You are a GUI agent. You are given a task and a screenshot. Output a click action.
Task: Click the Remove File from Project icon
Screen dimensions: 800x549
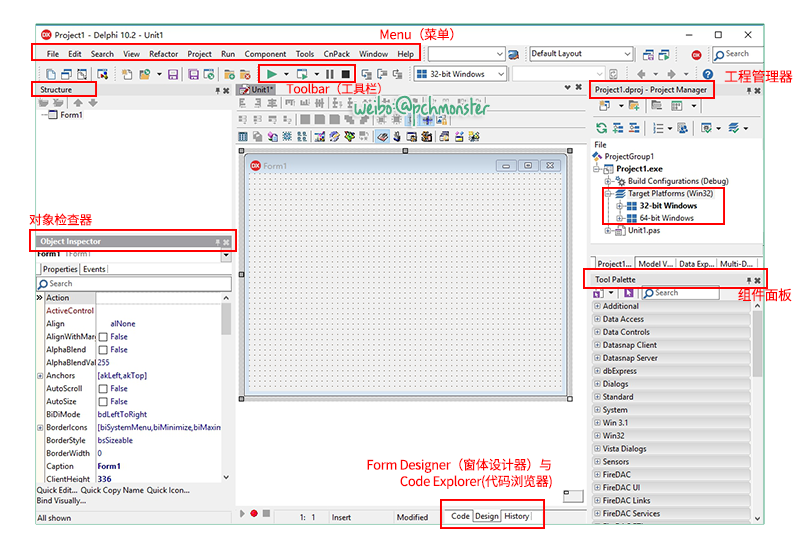click(245, 74)
